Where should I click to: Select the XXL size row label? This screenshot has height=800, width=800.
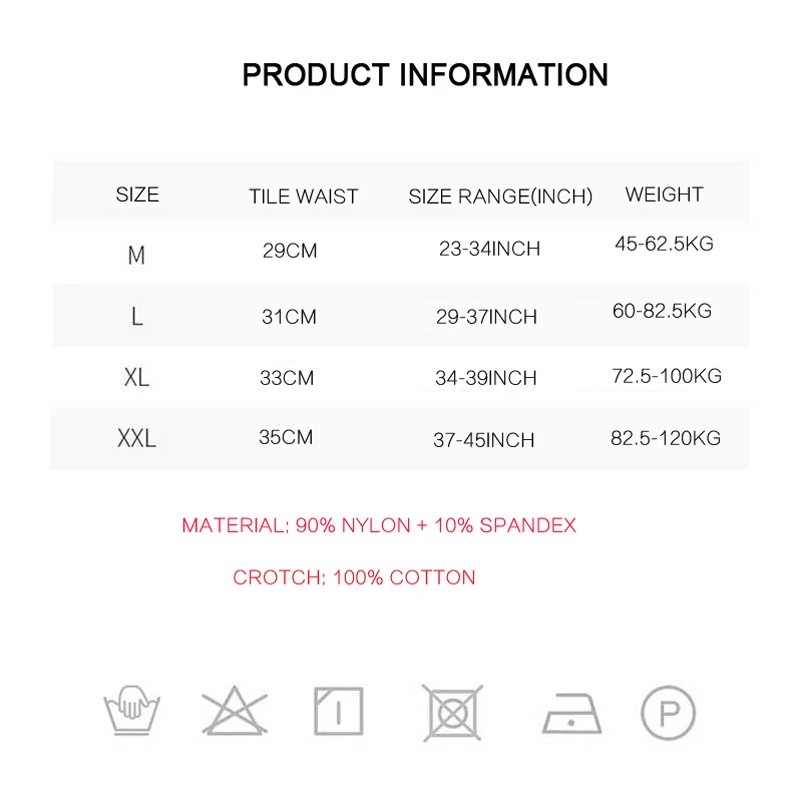point(137,438)
